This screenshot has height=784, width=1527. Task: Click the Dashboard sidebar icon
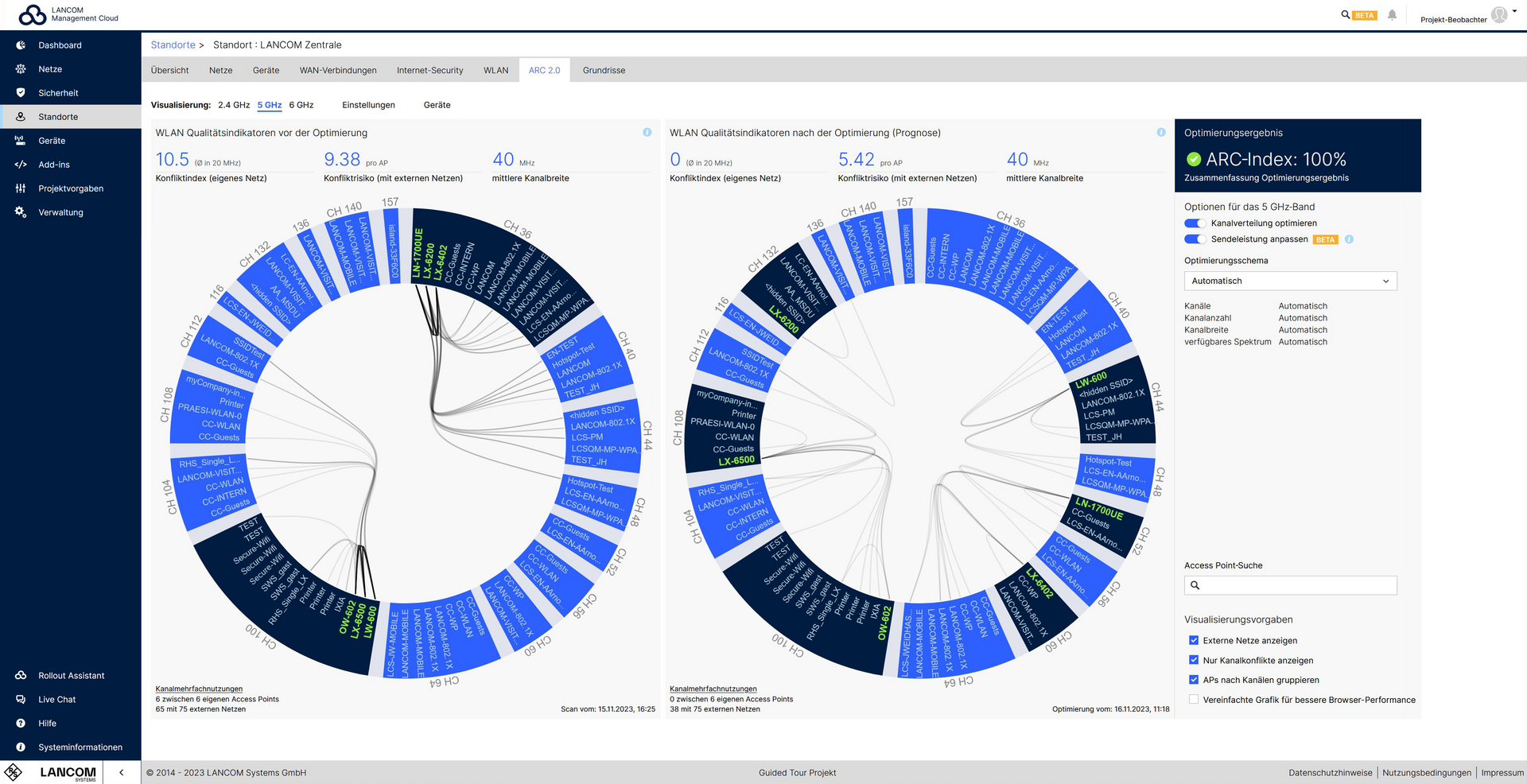(x=21, y=45)
